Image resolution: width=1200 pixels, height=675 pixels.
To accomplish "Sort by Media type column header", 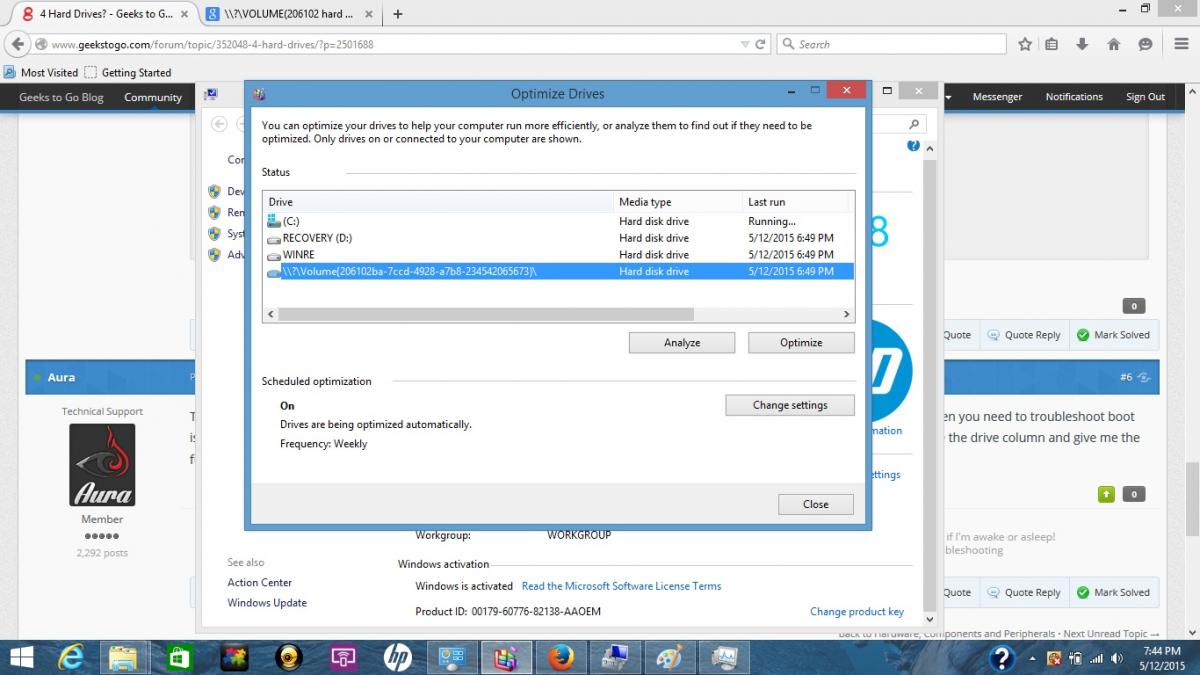I will click(678, 202).
